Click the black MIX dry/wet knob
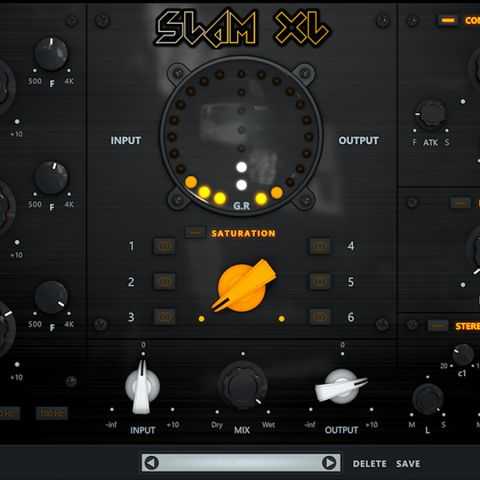This screenshot has height=480, width=480. coord(243,386)
